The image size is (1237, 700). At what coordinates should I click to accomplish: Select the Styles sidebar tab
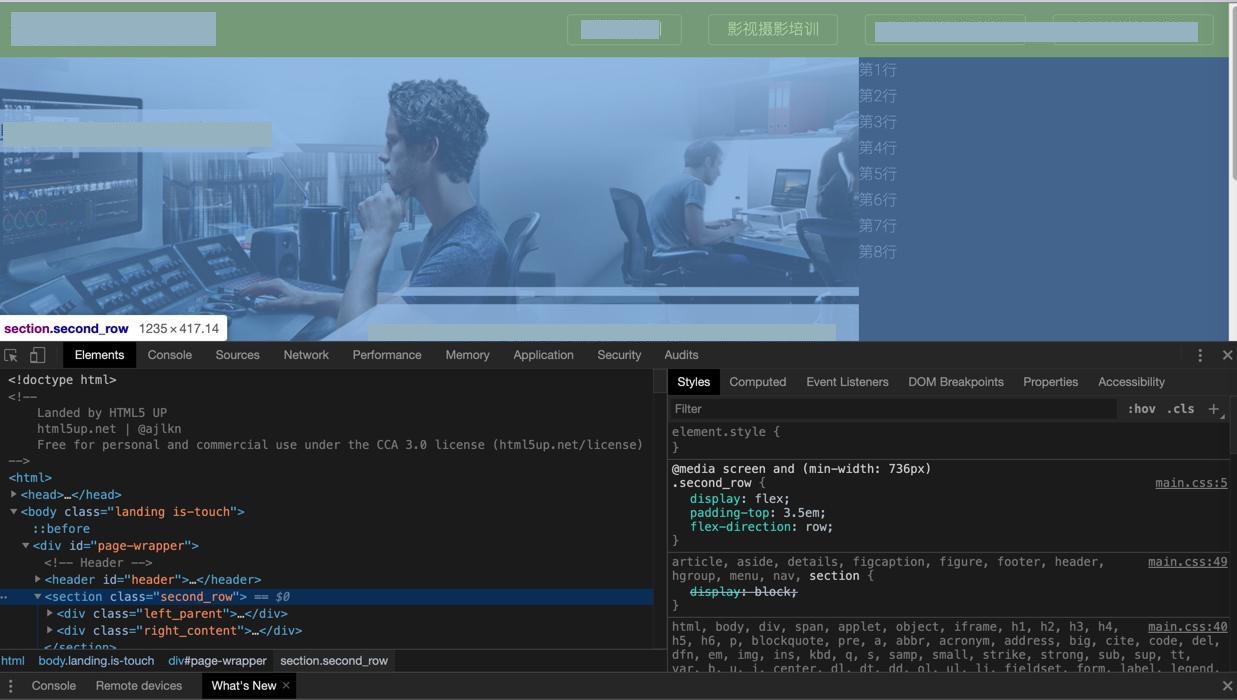click(693, 382)
